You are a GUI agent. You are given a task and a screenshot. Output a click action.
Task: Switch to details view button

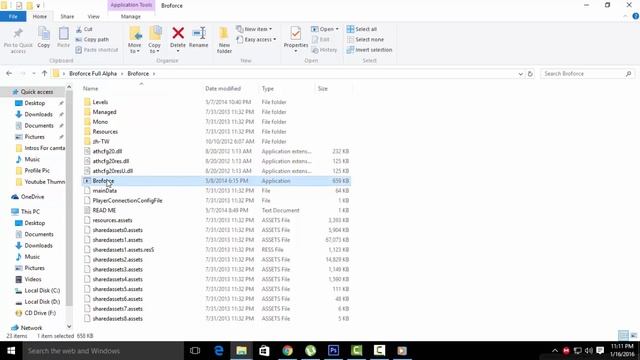pos(623,336)
